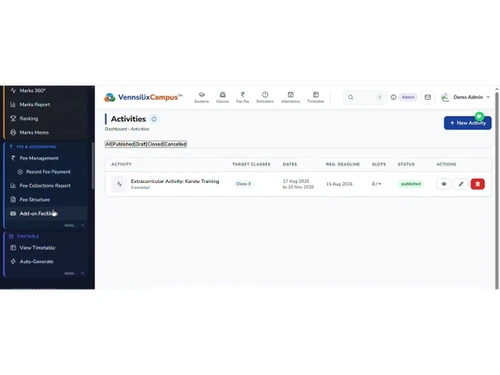Open Auto-Generate timetable item

36,262
